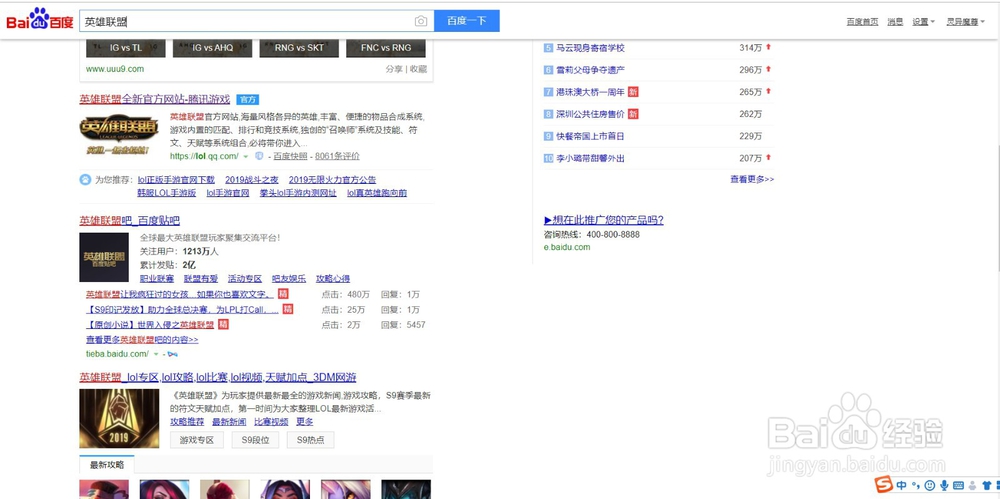This screenshot has height=499, width=1000.
Task: Open the 8061条评价 reviews link
Action: [337, 156]
